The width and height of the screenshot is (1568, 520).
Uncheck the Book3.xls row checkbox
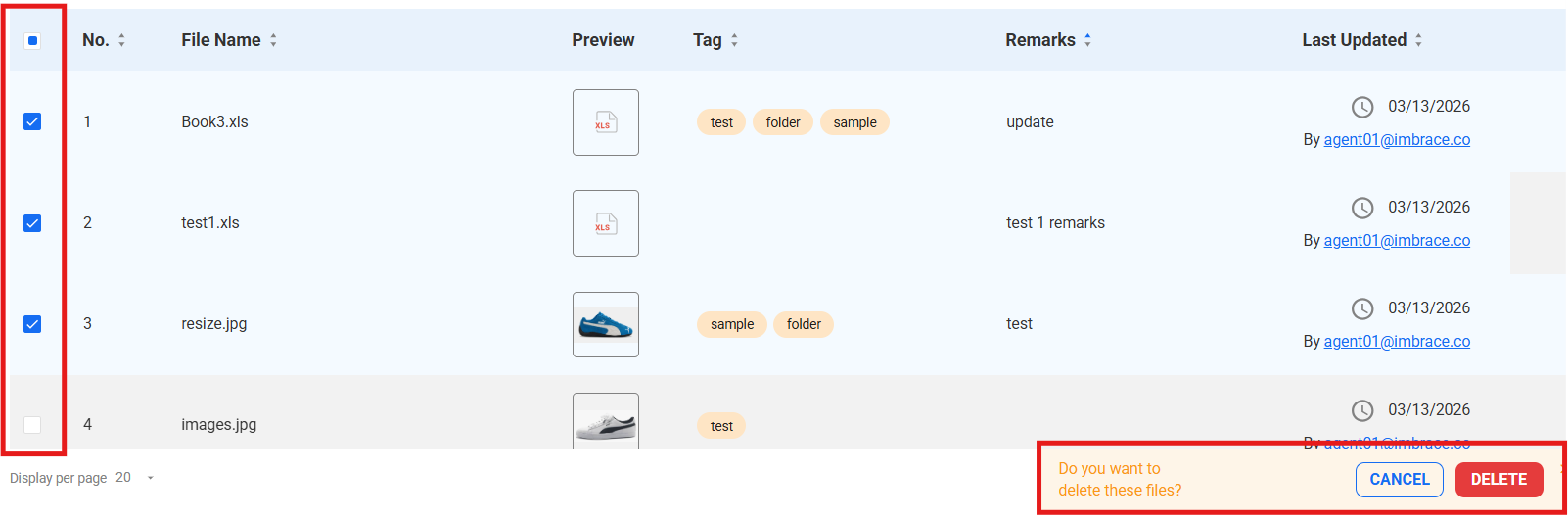tap(32, 121)
